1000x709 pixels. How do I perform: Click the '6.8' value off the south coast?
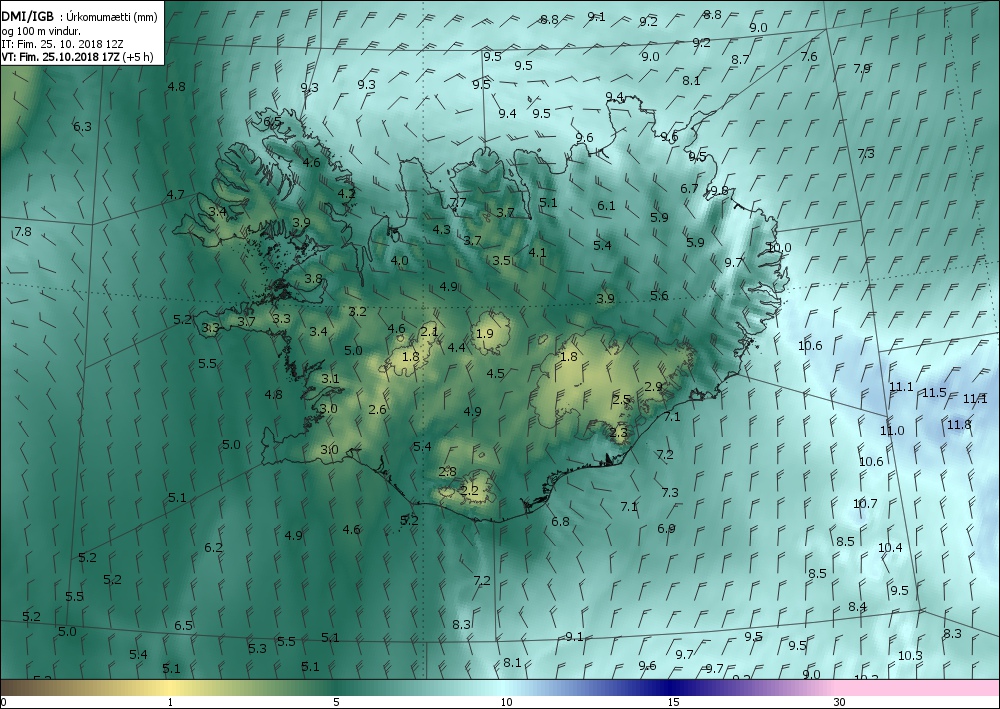point(560,522)
